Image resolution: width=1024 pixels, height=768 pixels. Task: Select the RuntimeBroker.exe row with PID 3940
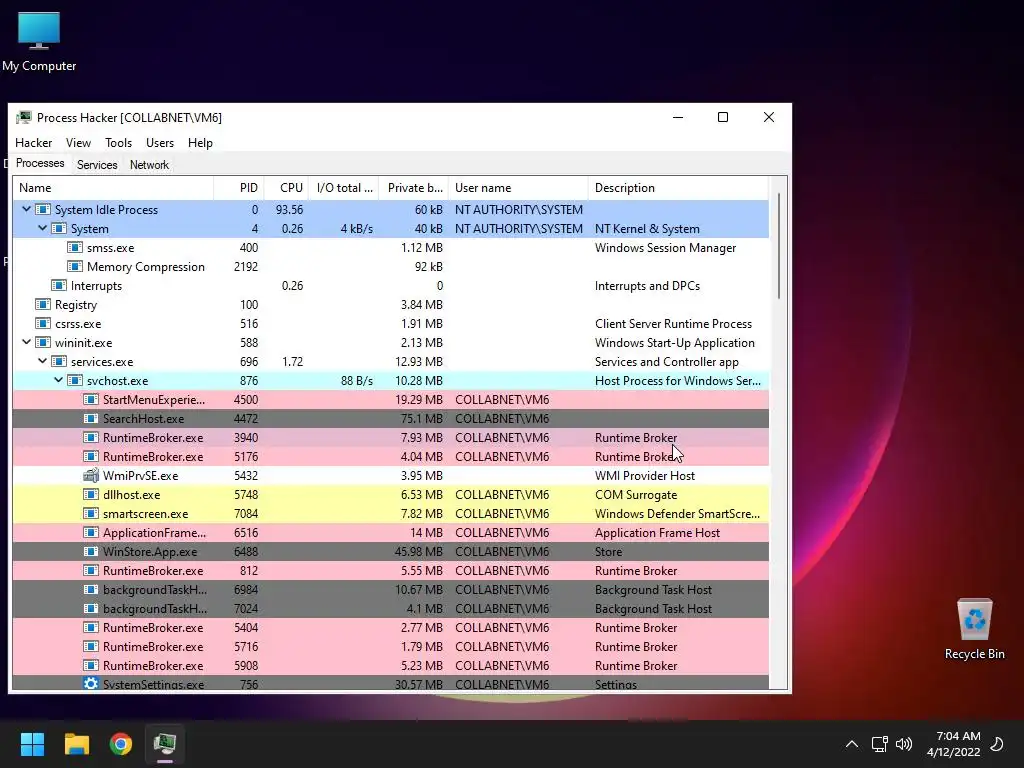click(391, 438)
